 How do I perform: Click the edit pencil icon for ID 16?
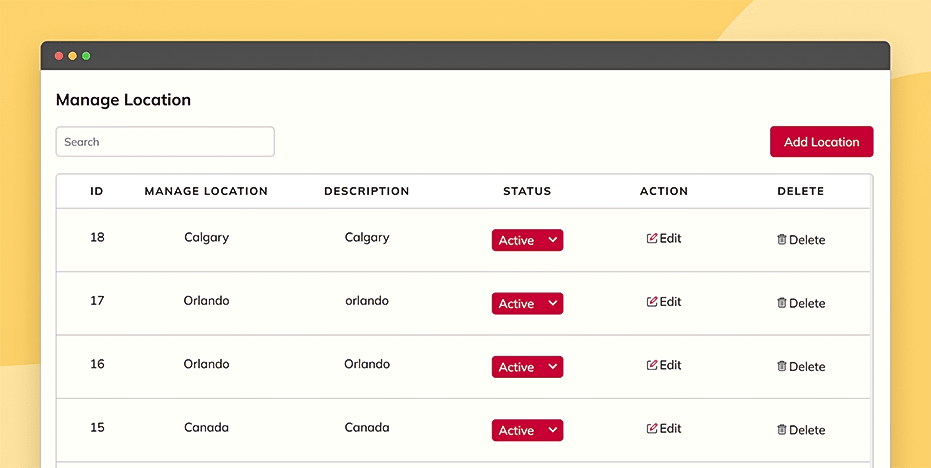pyautogui.click(x=652, y=365)
